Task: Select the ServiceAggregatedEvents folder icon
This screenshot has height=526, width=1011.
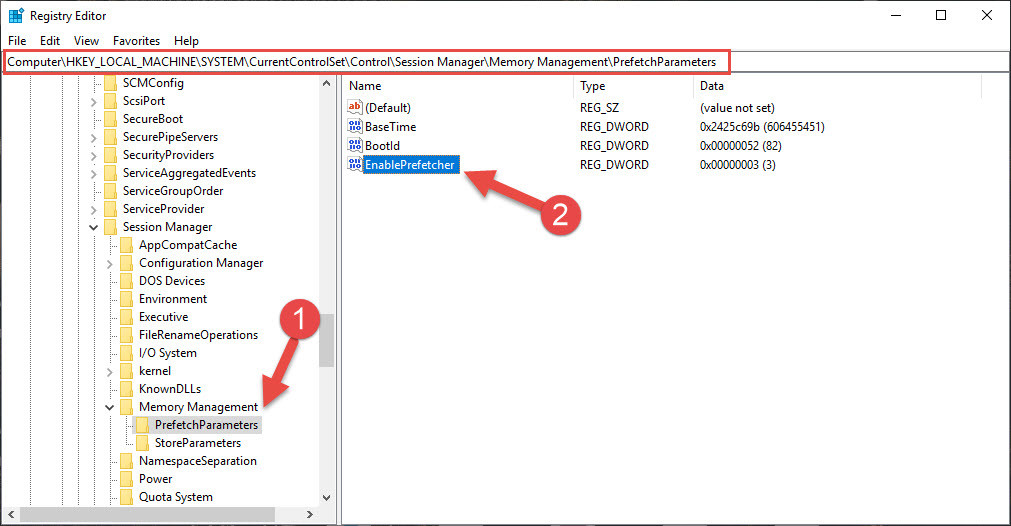Action: point(111,173)
